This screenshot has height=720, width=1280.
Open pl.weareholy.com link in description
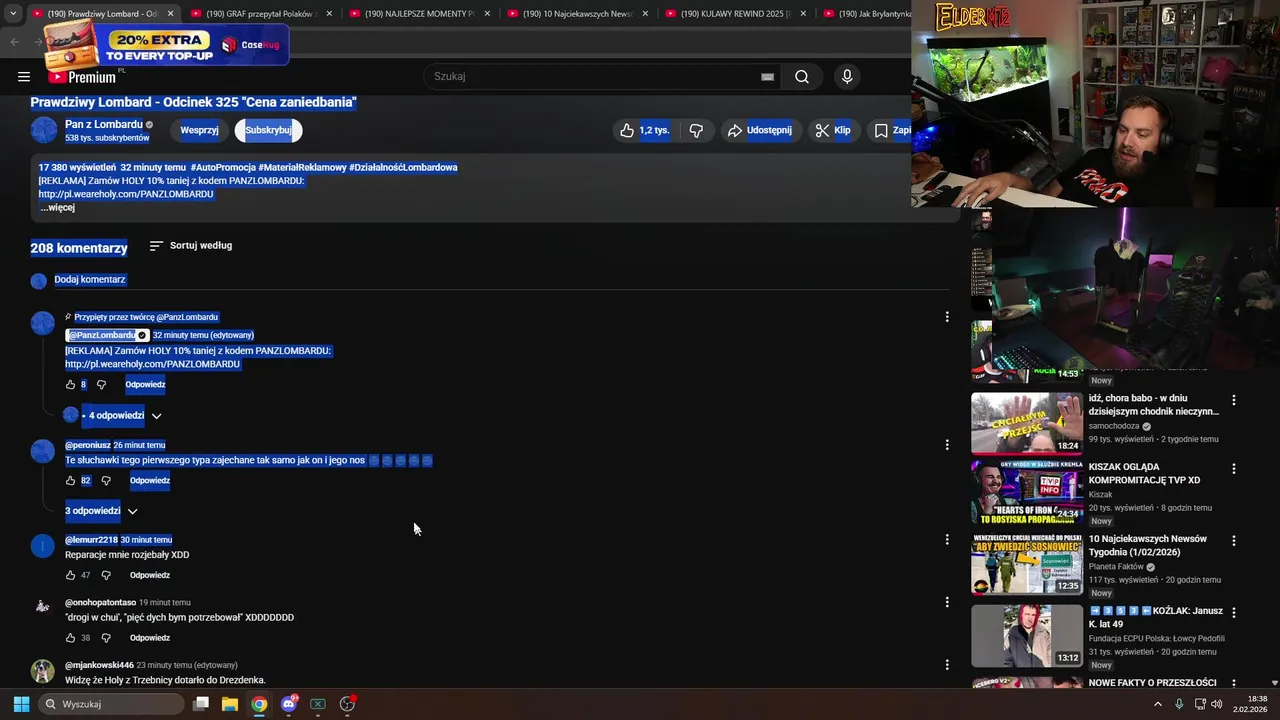click(x=126, y=194)
